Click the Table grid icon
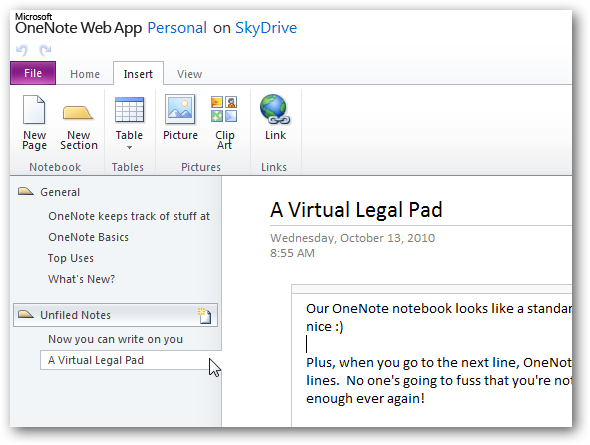 (x=129, y=110)
